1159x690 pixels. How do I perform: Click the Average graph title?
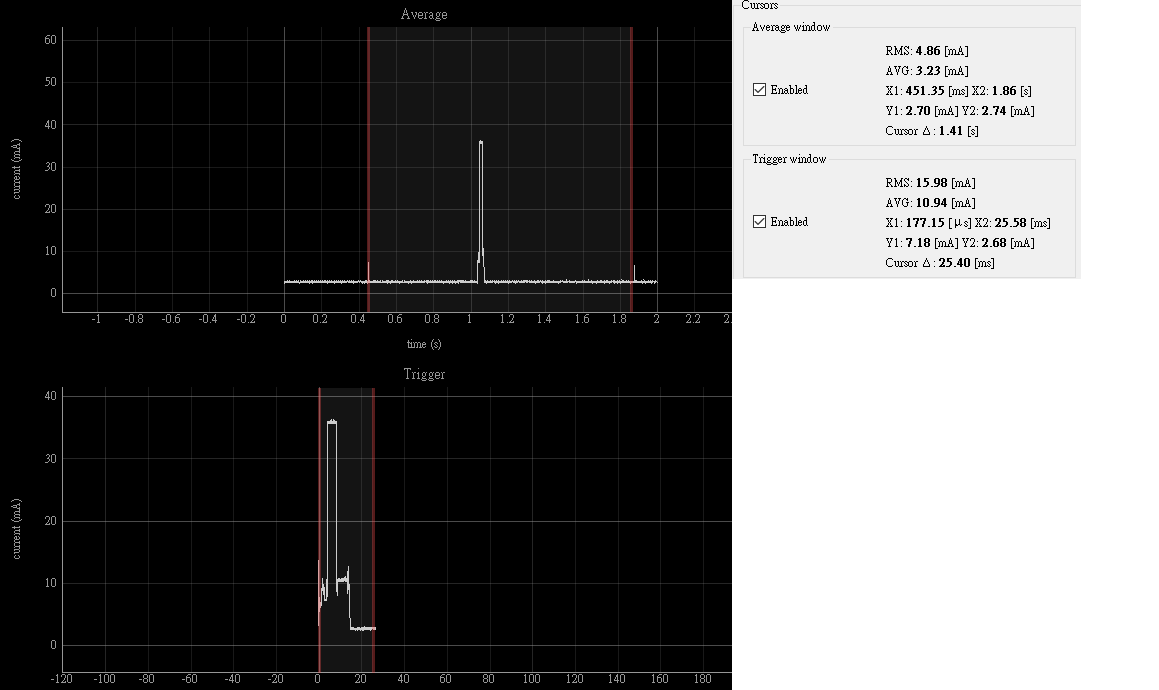[424, 14]
